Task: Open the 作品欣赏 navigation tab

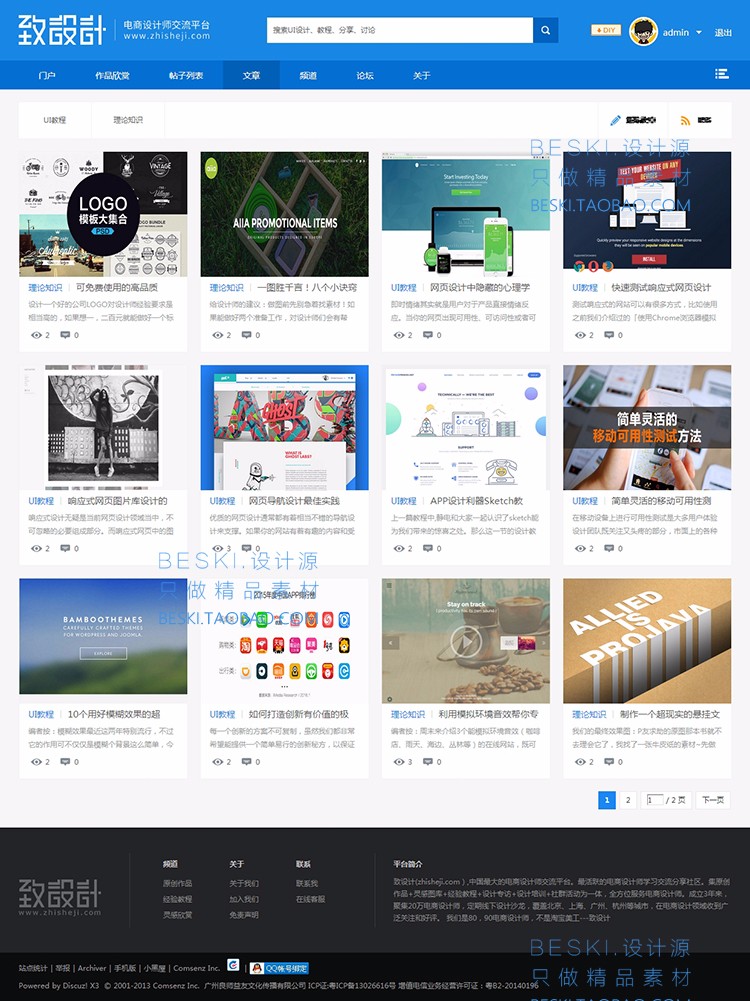Action: click(112, 75)
